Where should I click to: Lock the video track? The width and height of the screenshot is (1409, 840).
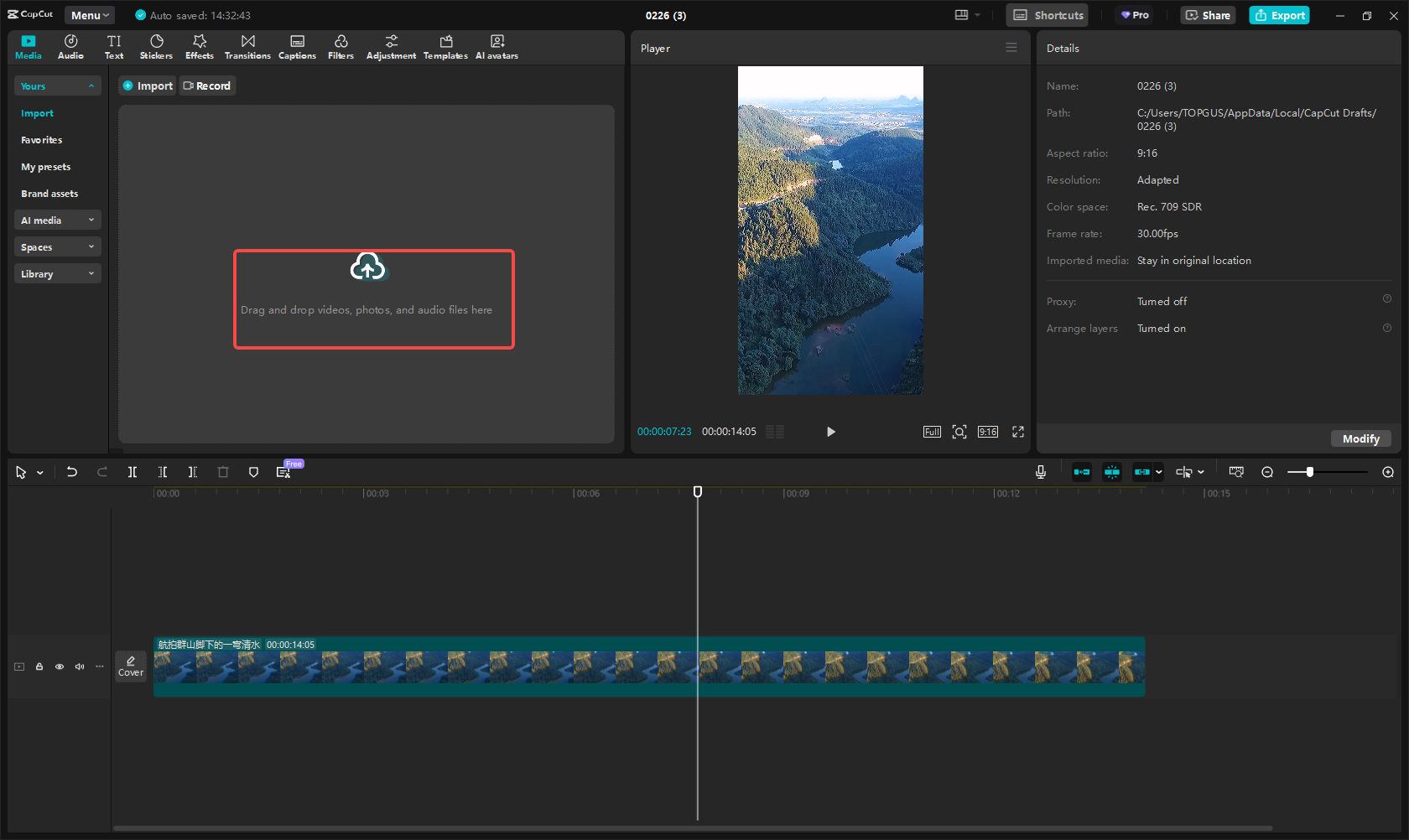point(39,667)
